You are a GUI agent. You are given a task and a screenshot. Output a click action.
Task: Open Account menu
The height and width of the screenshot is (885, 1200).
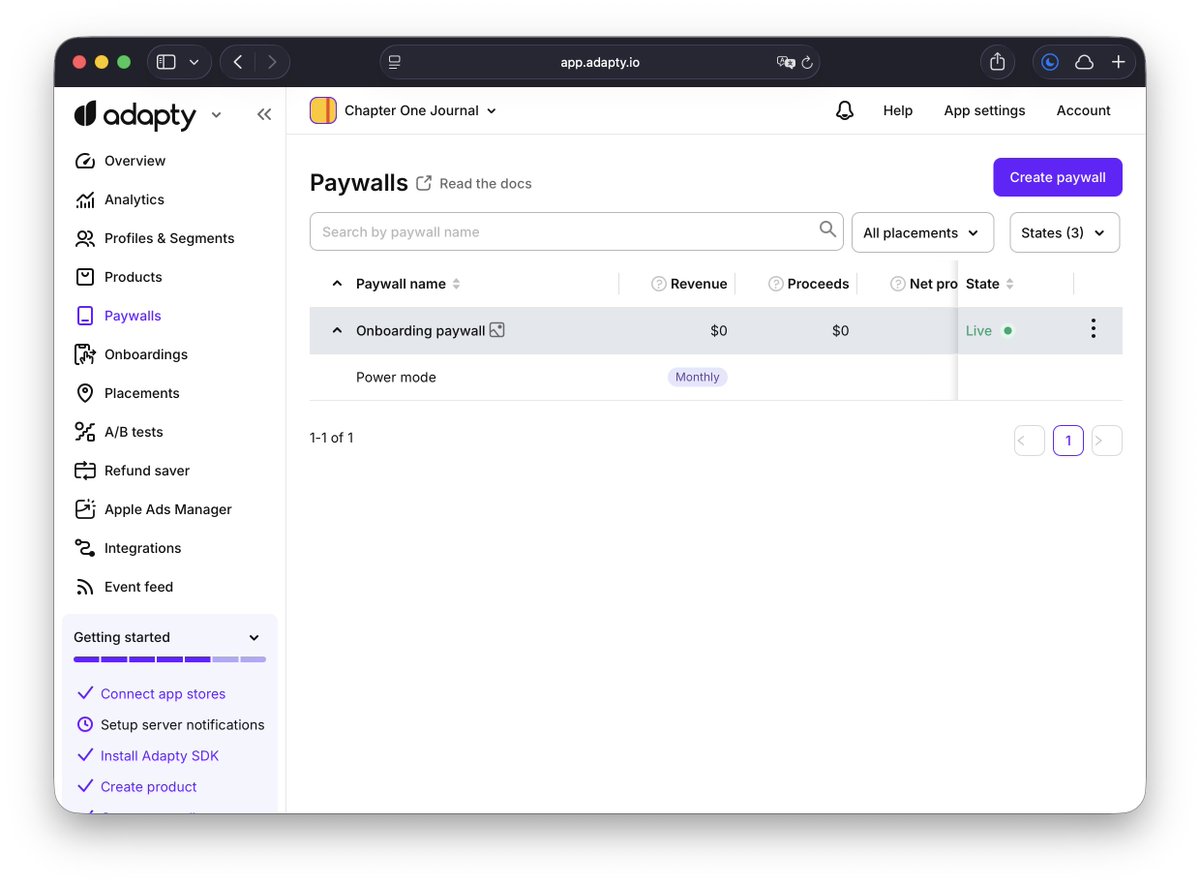(x=1084, y=111)
